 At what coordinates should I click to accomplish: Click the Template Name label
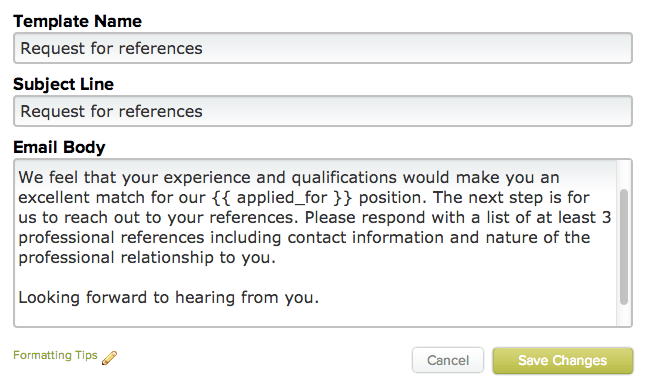77,21
